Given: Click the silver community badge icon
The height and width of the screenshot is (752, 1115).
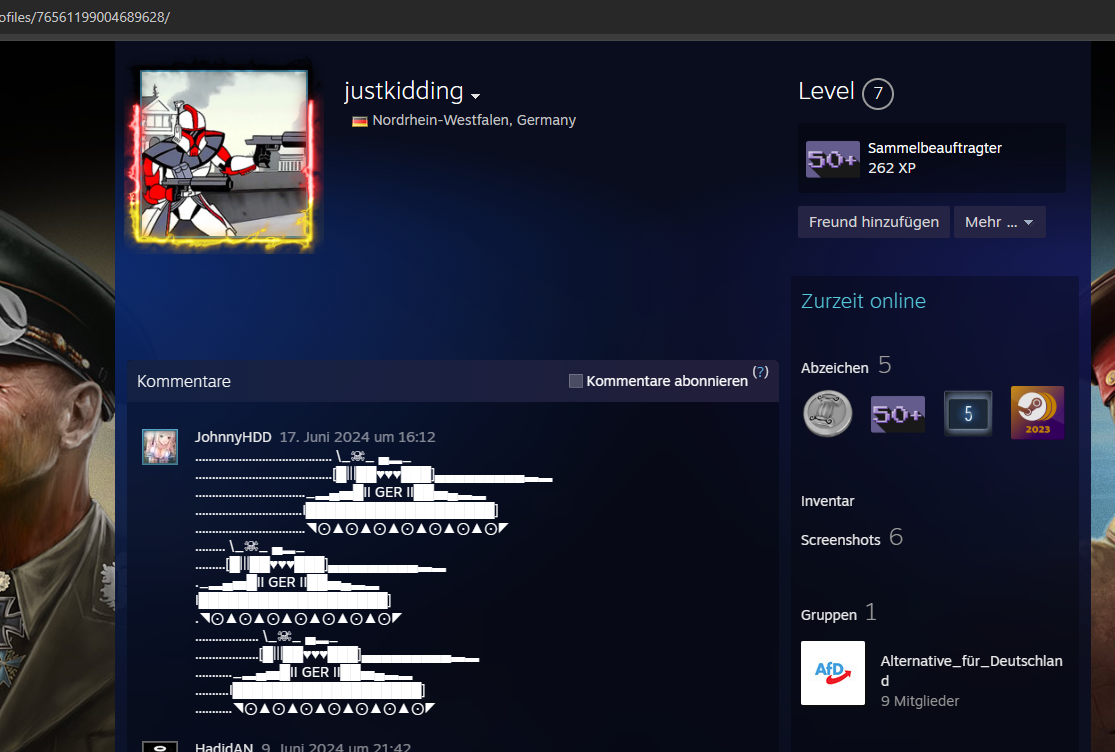Looking at the screenshot, I should point(828,413).
